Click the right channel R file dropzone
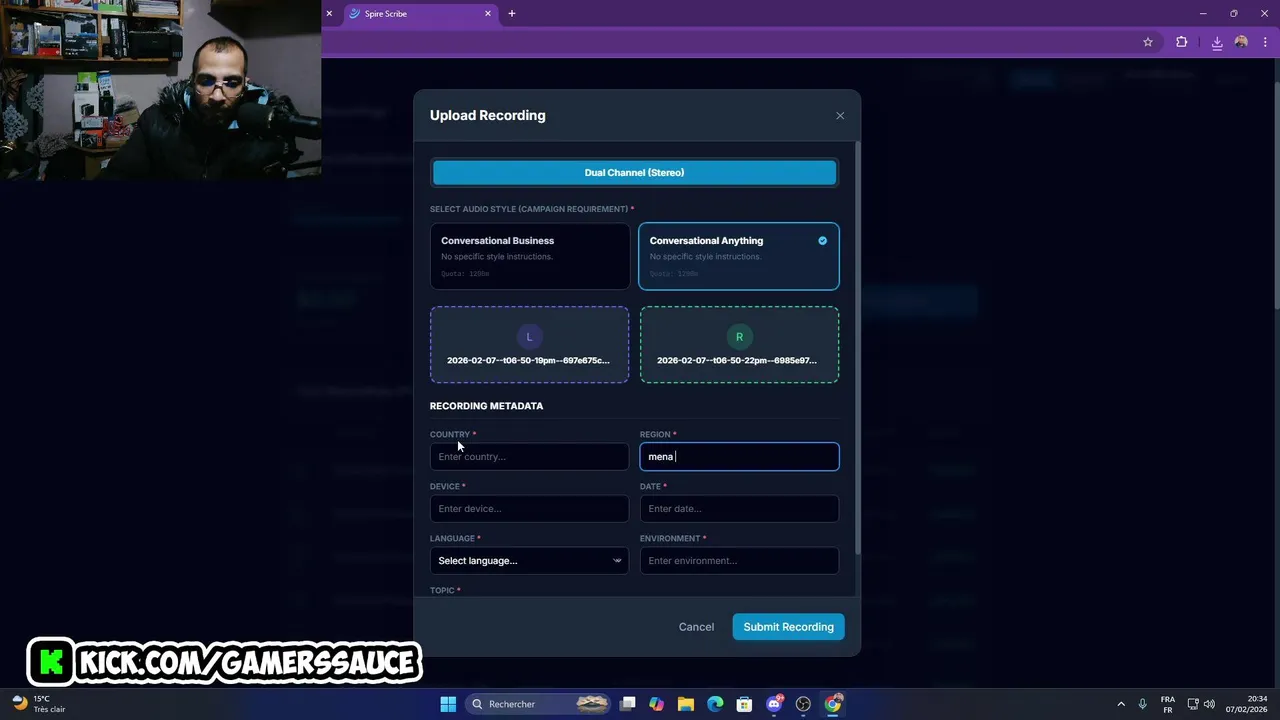The image size is (1280, 720). point(739,345)
